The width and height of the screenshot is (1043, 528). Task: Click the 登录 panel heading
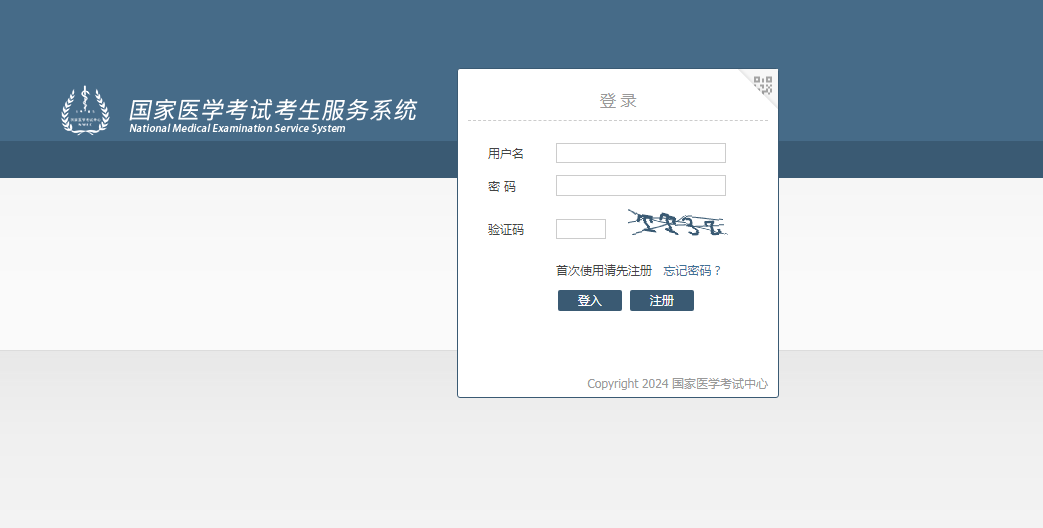click(x=617, y=101)
